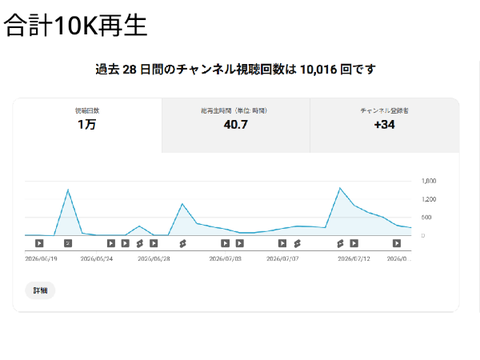
Task: Click the 過去 28 日間 views summary heading
Action: [x=236, y=69]
